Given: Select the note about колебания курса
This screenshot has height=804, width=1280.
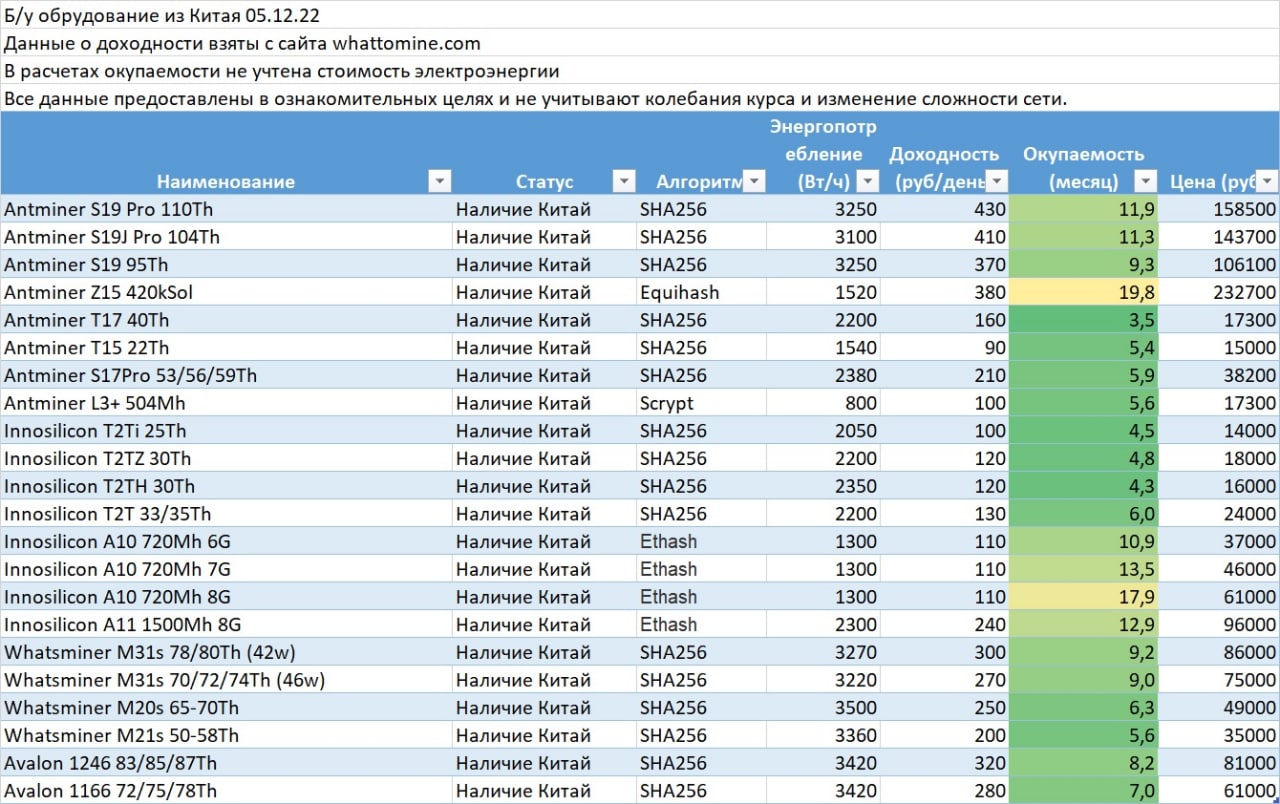Looking at the screenshot, I should [640, 99].
